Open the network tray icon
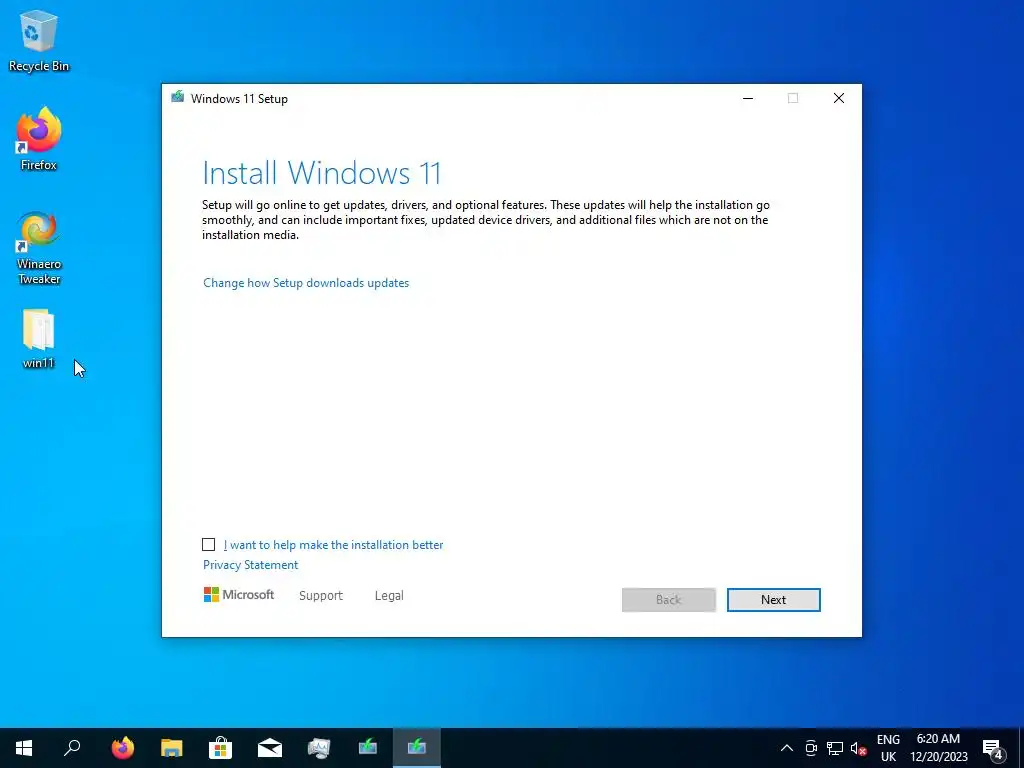1024x768 pixels. tap(835, 748)
